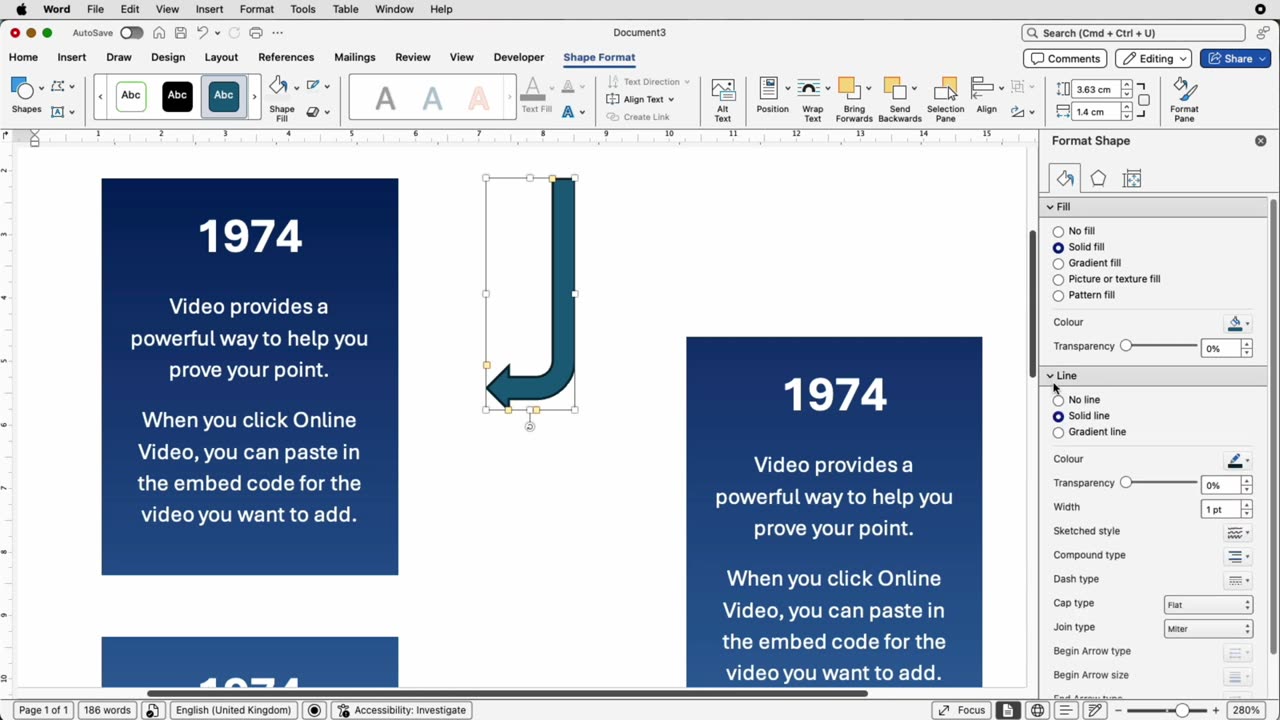The image size is (1280, 720).
Task: Open the Format menu in menu bar
Action: (x=257, y=9)
